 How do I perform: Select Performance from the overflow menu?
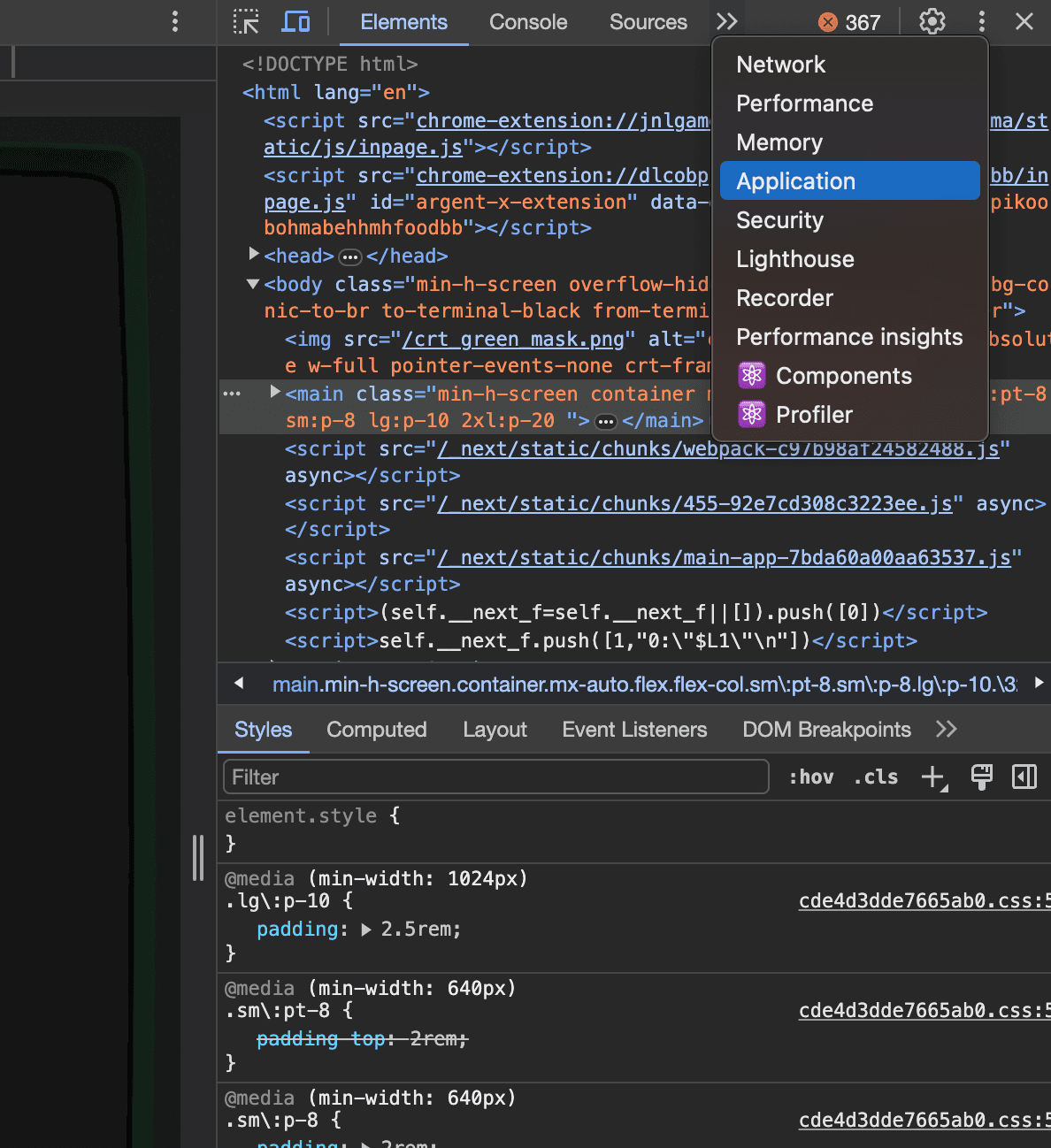(850, 103)
